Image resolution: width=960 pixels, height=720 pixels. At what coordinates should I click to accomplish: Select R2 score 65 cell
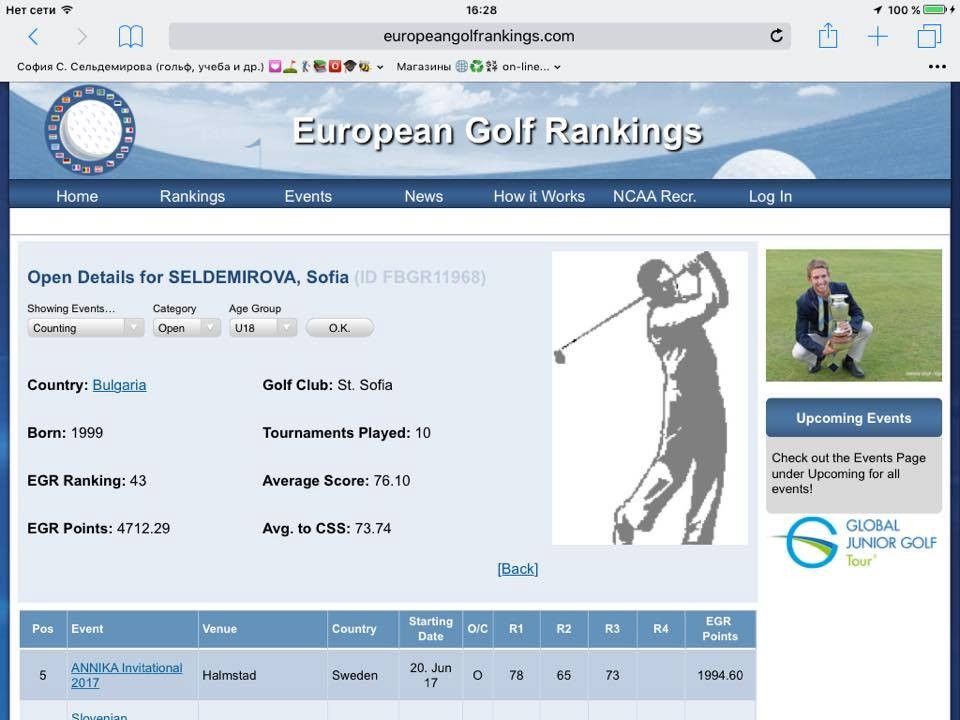[x=564, y=675]
